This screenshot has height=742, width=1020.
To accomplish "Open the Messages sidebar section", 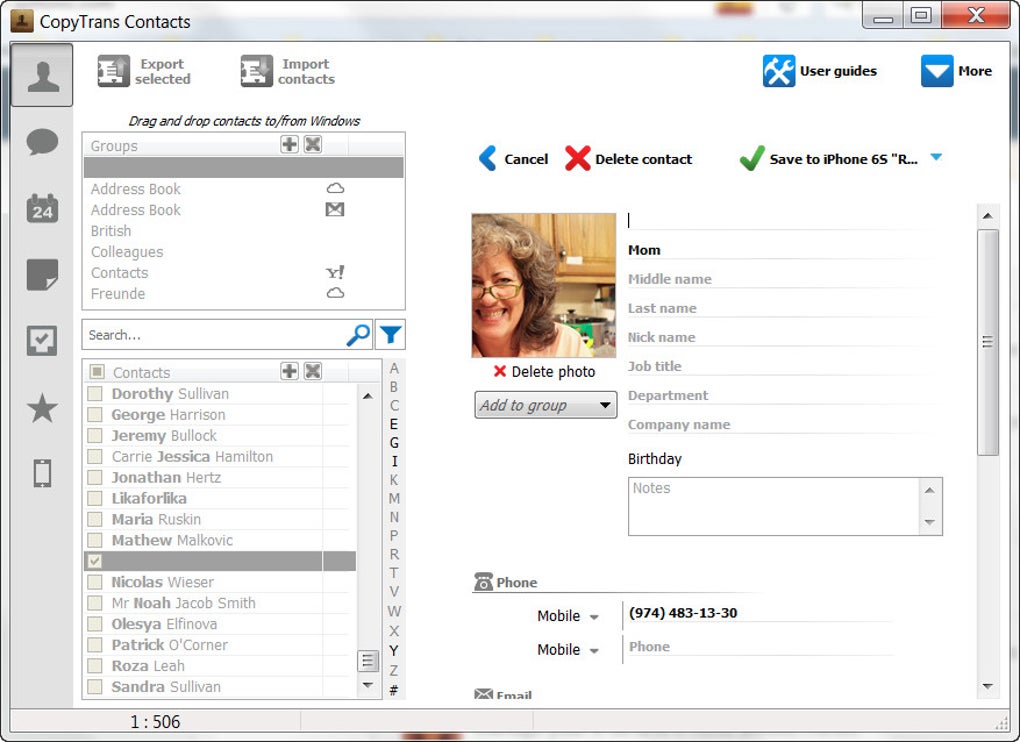I will click(x=42, y=142).
